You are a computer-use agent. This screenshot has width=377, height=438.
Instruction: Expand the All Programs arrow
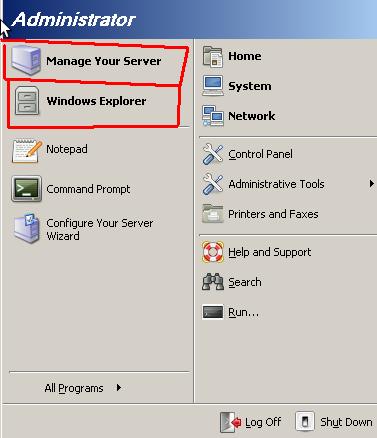pyautogui.click(x=119, y=388)
